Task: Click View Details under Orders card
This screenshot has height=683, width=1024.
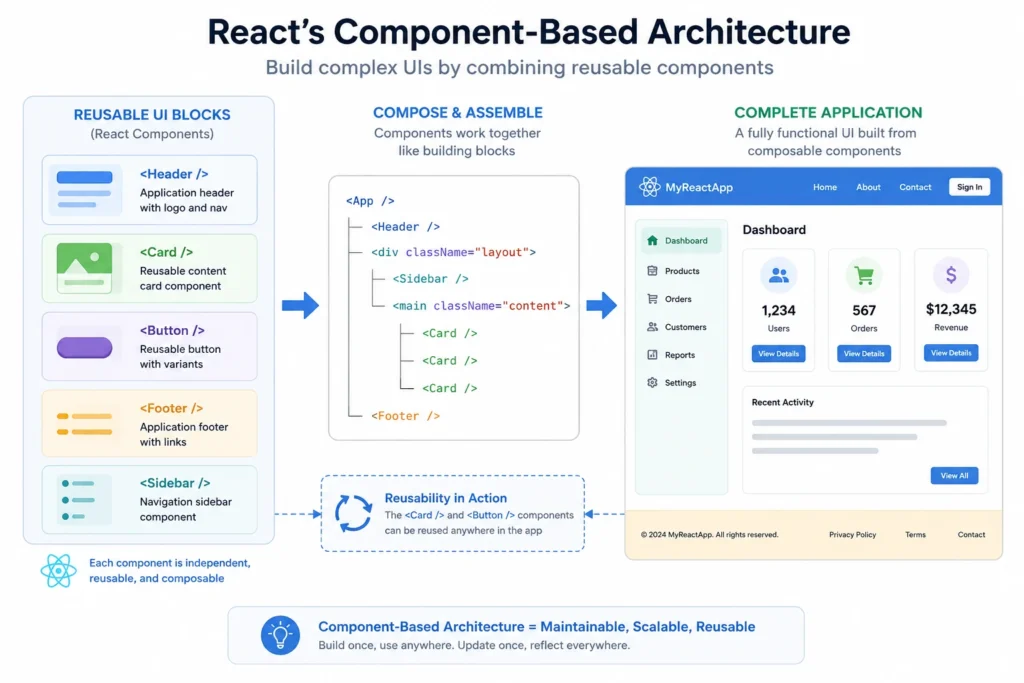Action: click(864, 353)
